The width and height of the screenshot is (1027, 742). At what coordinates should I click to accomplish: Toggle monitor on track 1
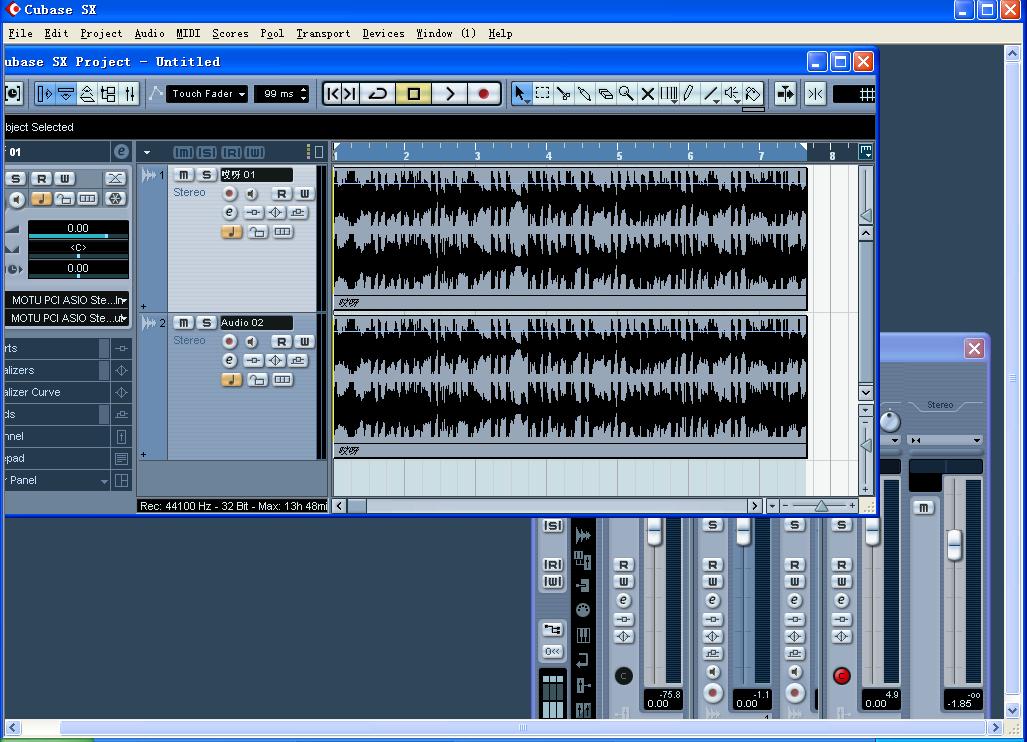pyautogui.click(x=252, y=193)
